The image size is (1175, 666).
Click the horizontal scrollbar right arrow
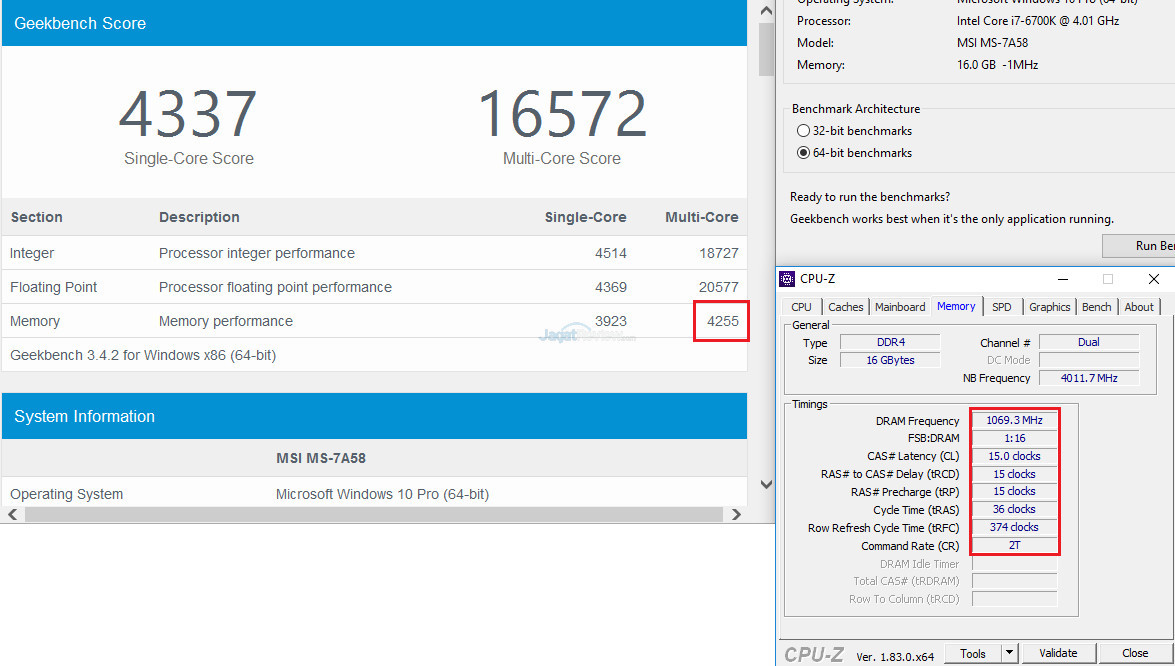[736, 514]
